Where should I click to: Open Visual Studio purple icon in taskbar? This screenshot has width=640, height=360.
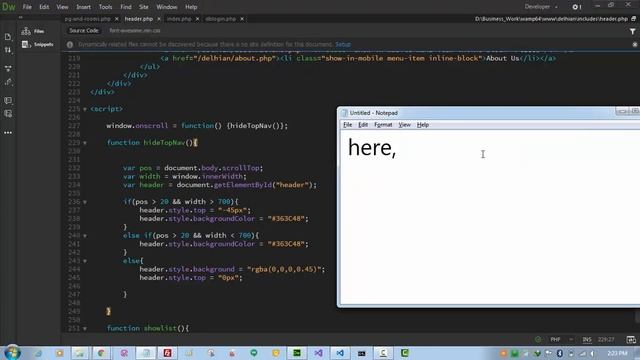[318, 353]
